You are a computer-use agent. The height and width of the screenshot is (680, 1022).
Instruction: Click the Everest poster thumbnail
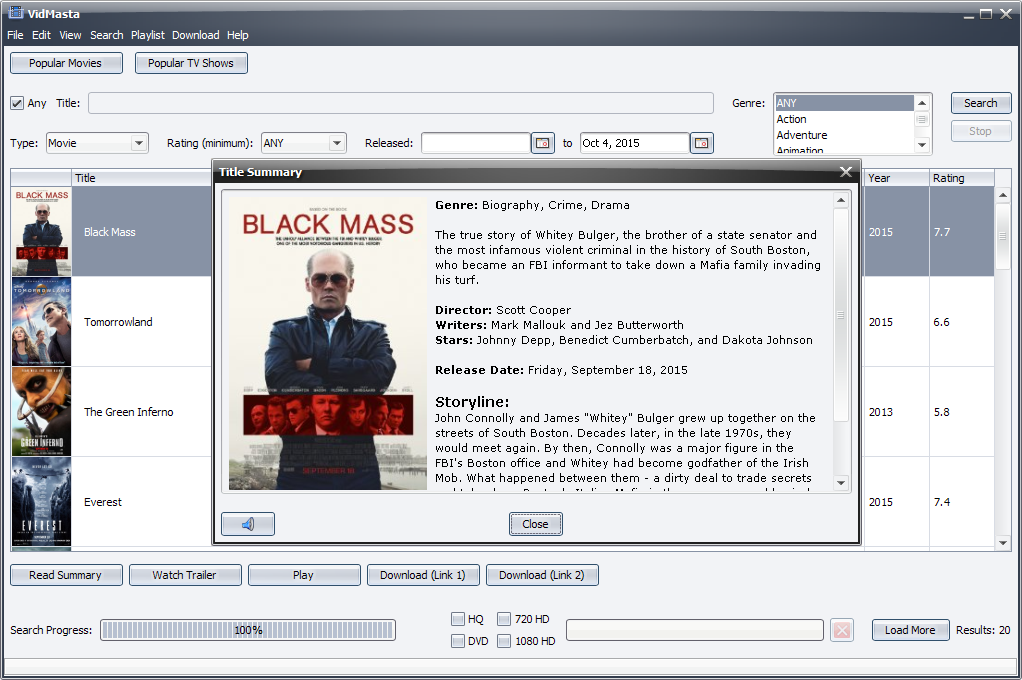(42, 501)
